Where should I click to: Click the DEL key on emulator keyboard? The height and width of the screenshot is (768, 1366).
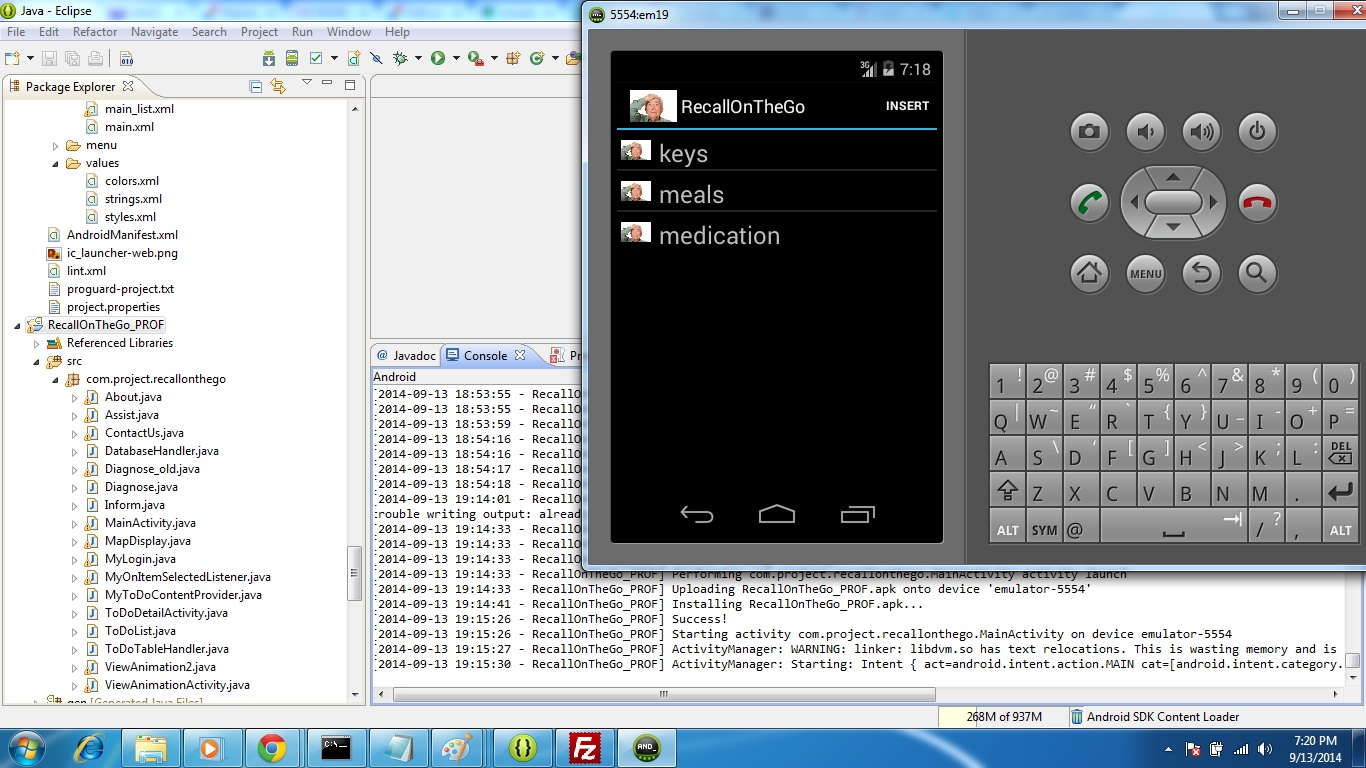1340,454
